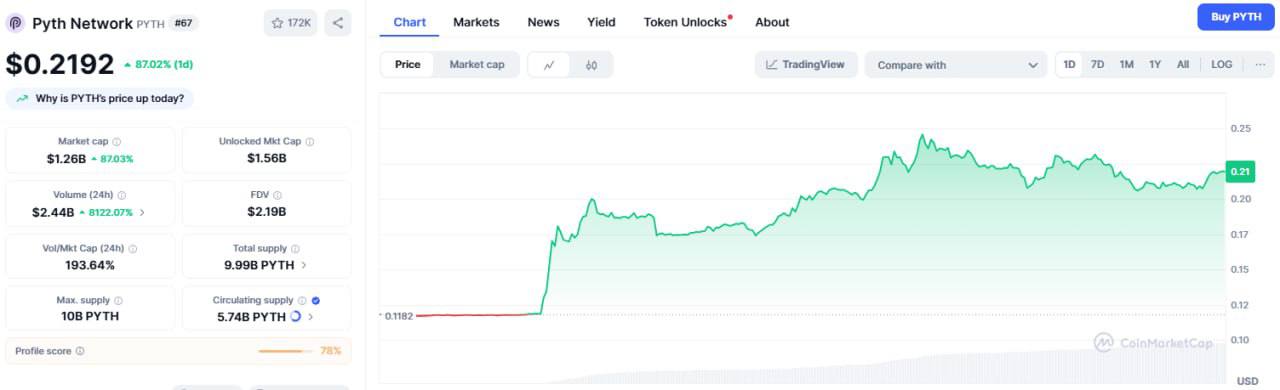
Task: Click the Profile score progress bar
Action: coord(286,351)
